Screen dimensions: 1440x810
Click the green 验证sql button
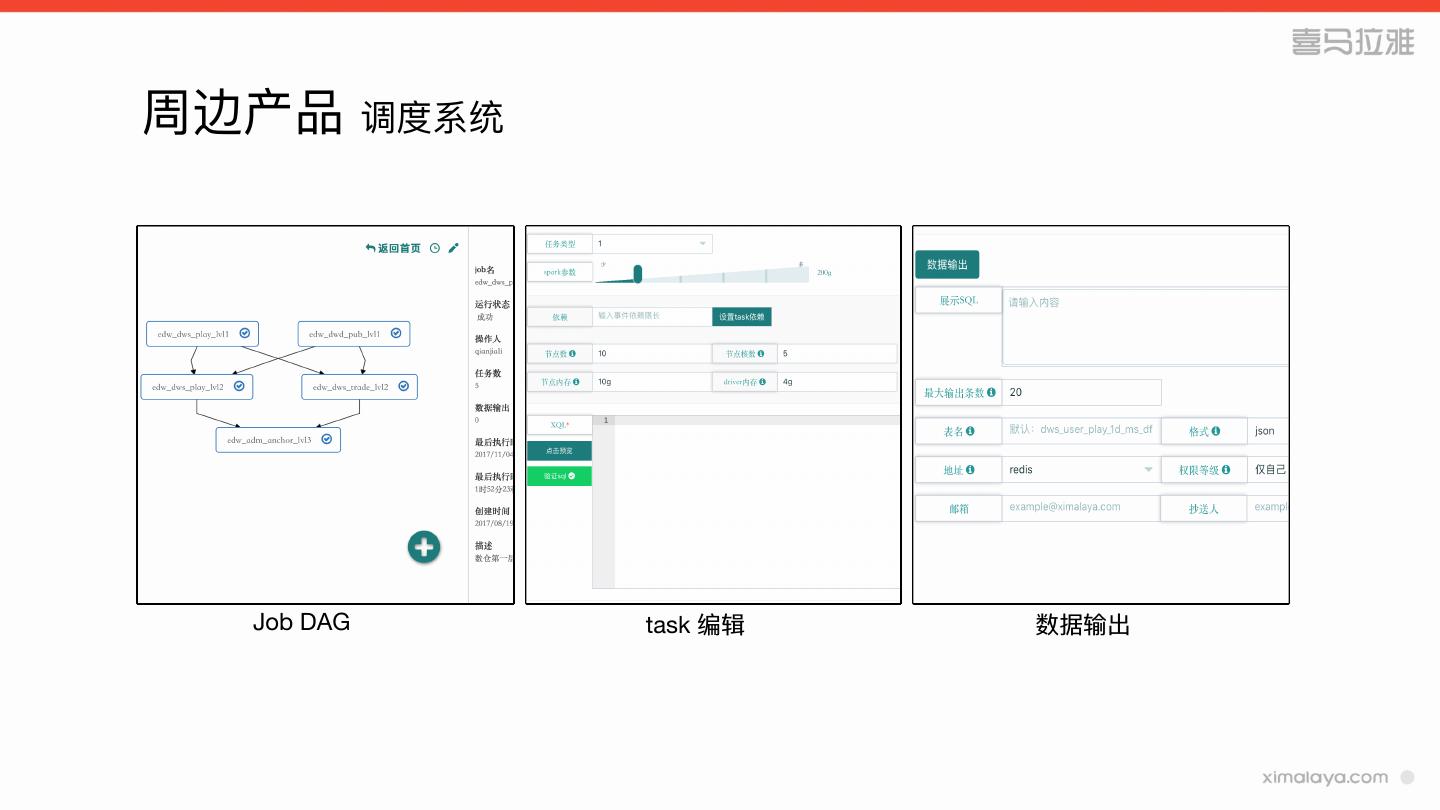559,477
